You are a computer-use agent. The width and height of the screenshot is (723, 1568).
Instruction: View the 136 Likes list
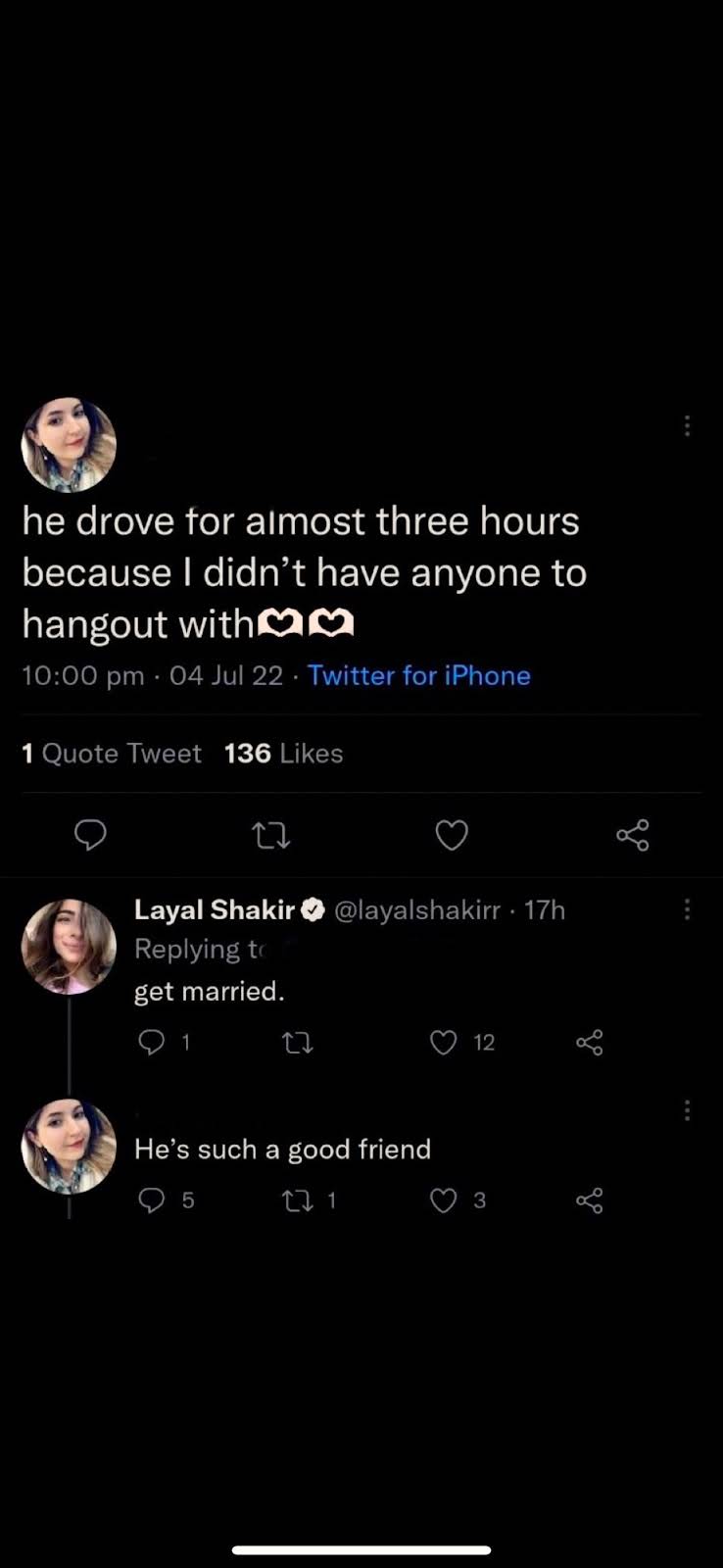tap(284, 753)
